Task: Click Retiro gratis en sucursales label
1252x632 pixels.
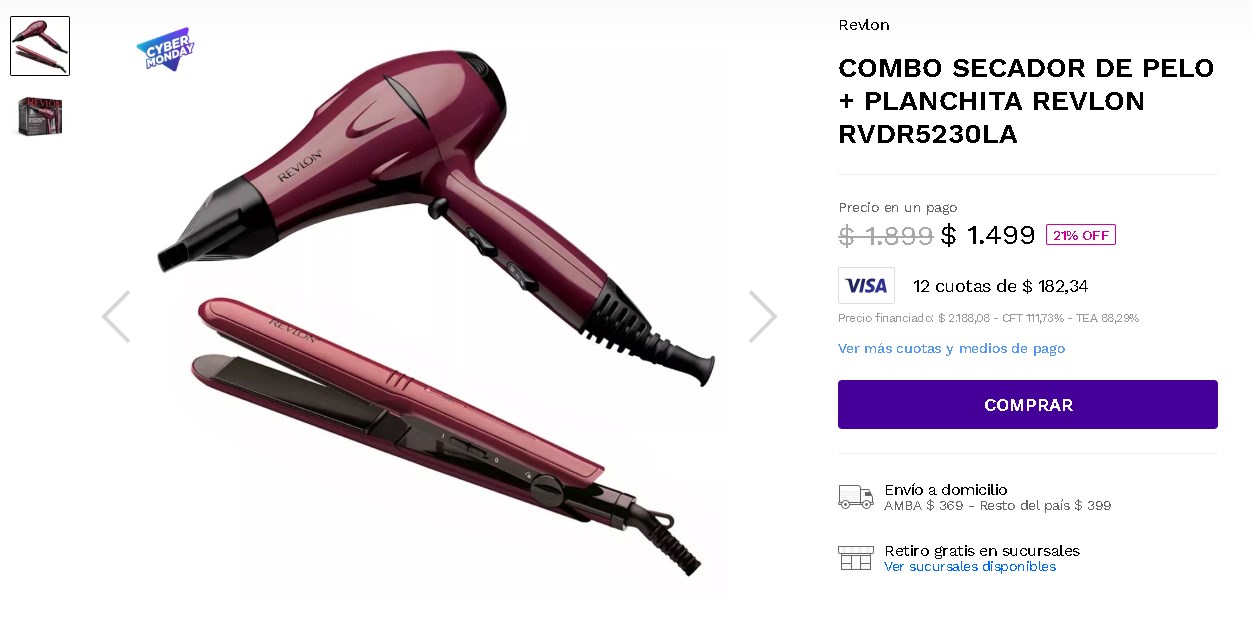Action: (982, 551)
